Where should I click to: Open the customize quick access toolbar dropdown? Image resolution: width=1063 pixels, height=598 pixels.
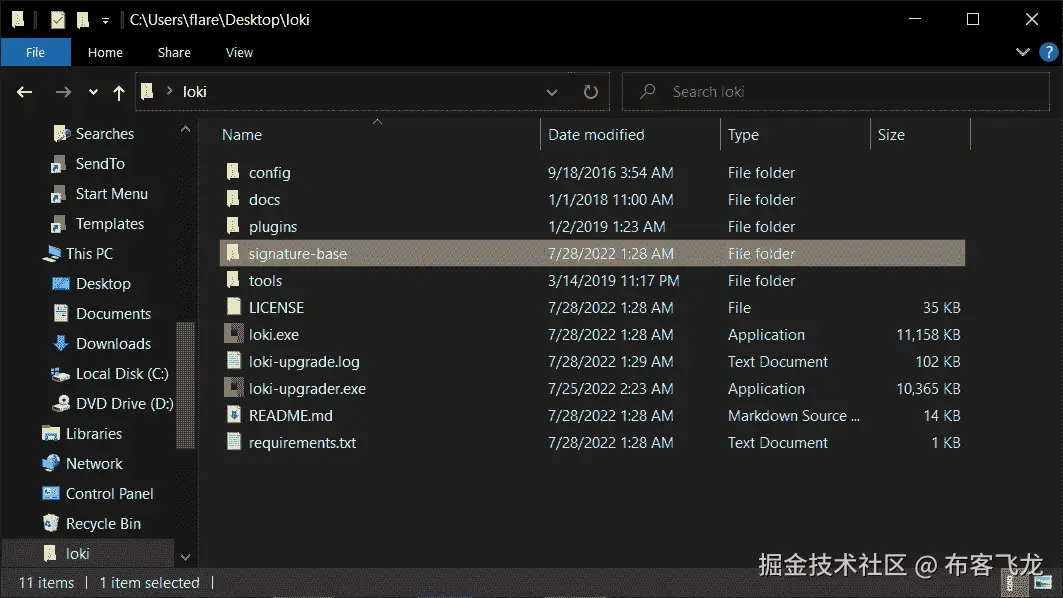(x=106, y=19)
